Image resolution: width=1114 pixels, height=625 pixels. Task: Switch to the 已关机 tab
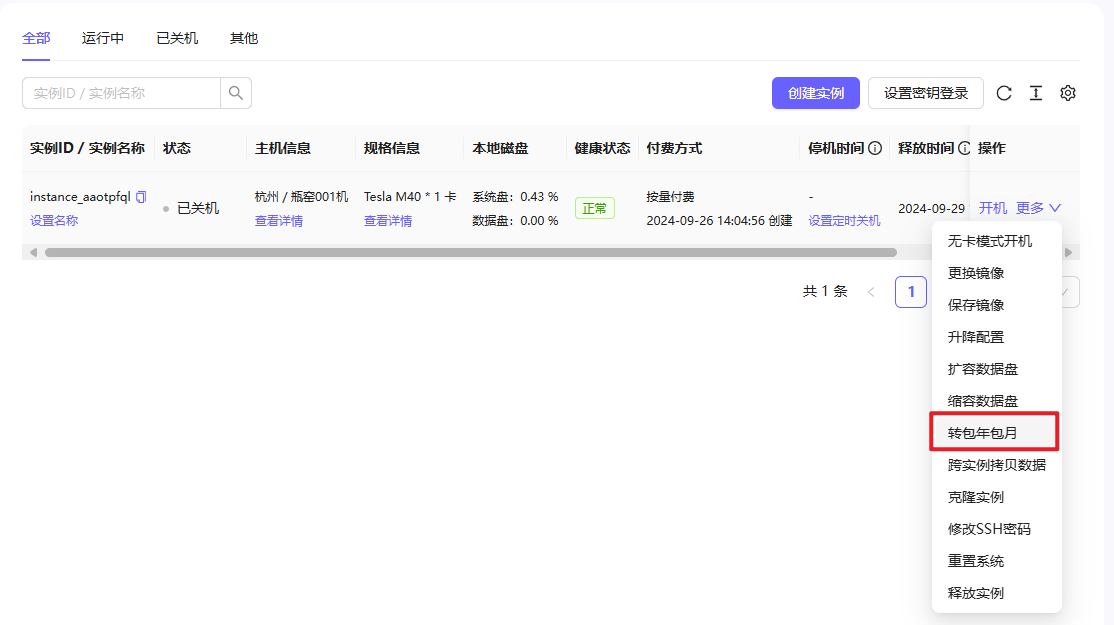click(177, 38)
